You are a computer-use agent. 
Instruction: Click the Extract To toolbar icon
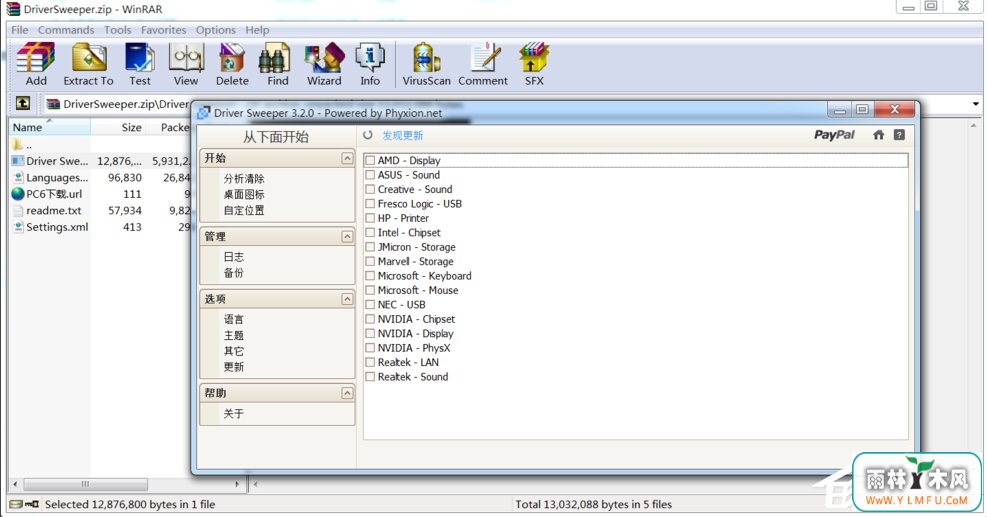(x=88, y=64)
